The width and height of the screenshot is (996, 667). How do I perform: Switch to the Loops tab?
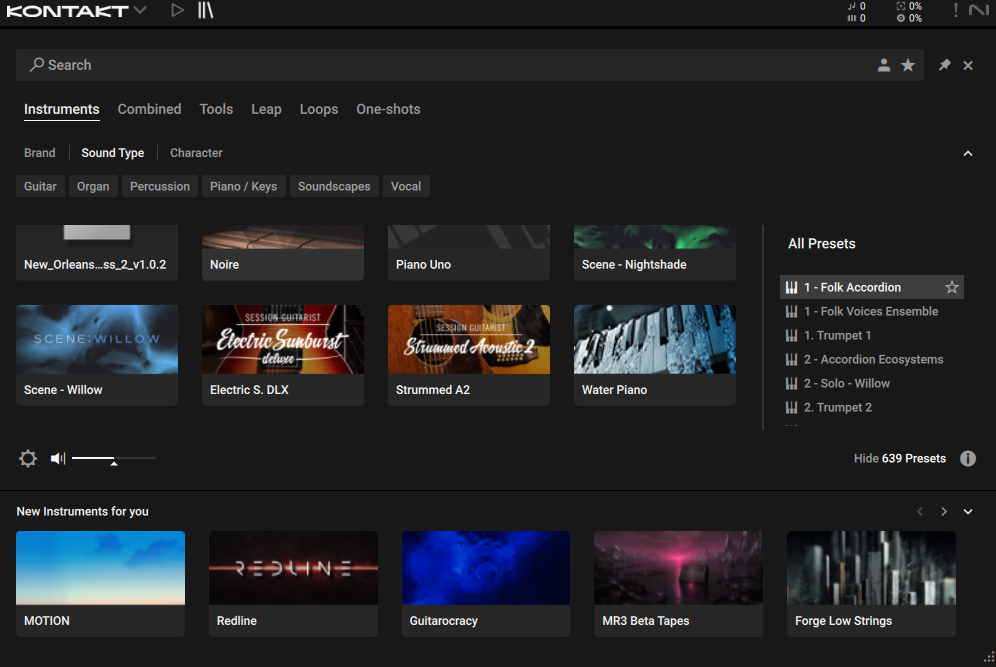coord(319,109)
